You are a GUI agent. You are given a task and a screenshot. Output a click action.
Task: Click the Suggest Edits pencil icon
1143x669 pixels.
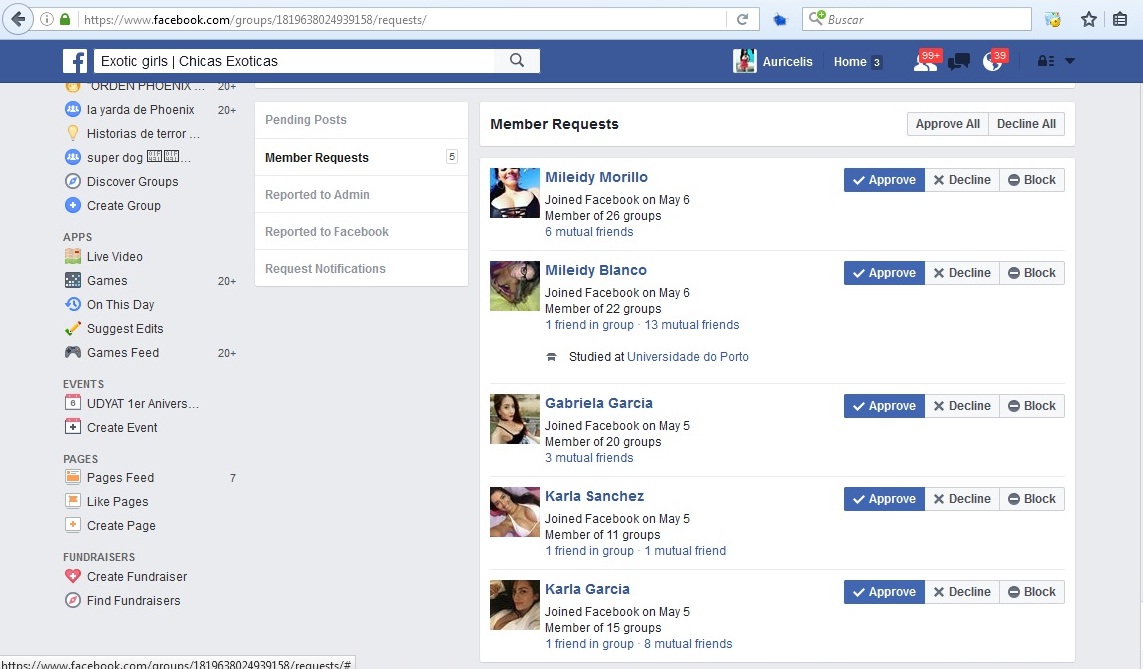point(73,329)
